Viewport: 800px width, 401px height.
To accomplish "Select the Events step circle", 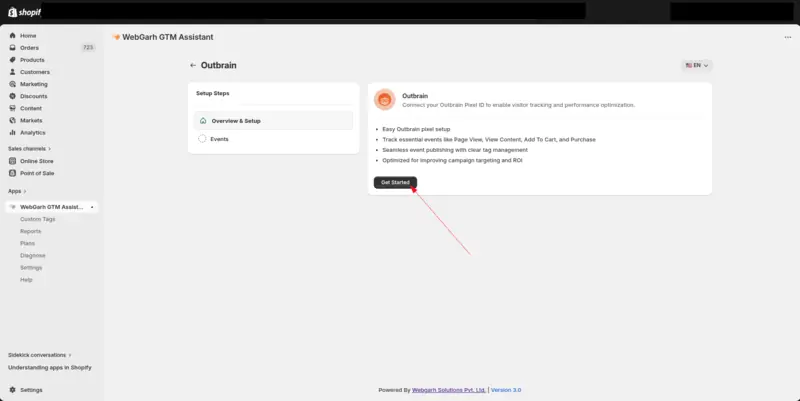I will point(202,139).
